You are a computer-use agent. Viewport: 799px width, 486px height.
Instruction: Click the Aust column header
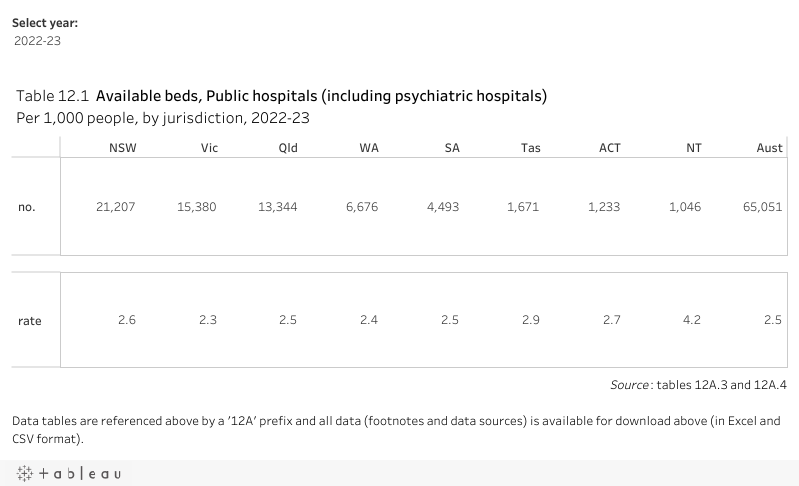point(769,148)
